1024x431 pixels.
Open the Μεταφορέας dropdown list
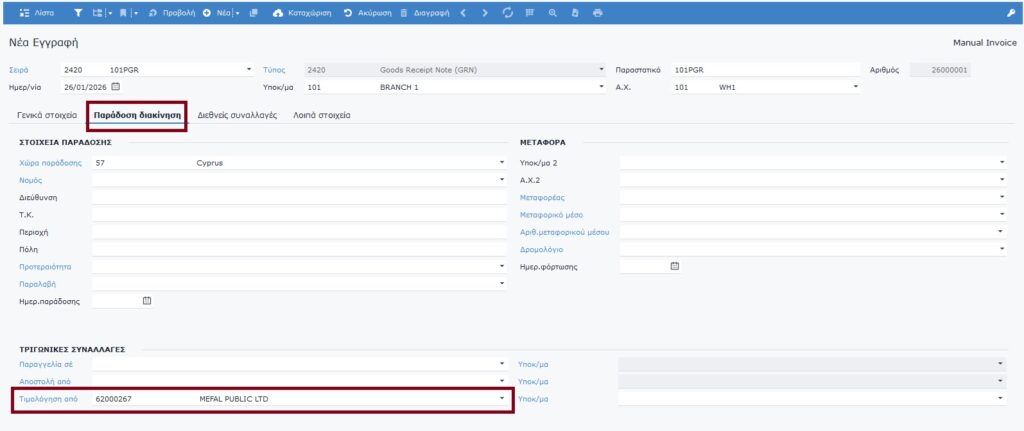point(1001,197)
